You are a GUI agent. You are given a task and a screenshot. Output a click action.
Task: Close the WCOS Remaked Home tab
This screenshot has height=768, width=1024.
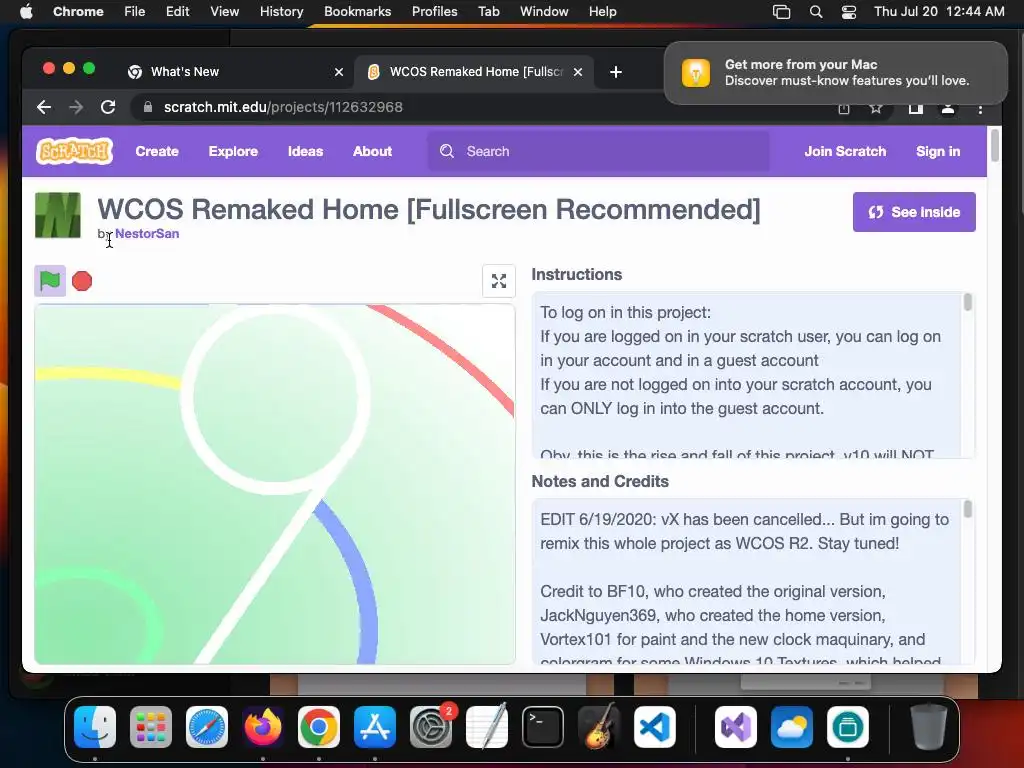[578, 72]
